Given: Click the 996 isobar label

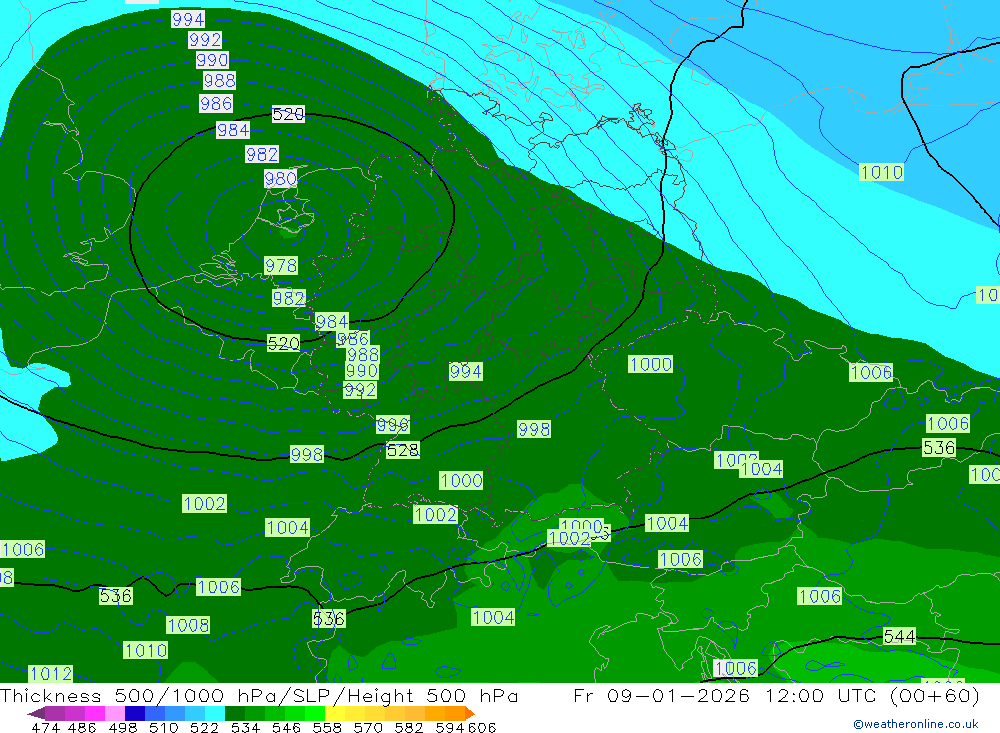Looking at the screenshot, I should pos(393,425).
